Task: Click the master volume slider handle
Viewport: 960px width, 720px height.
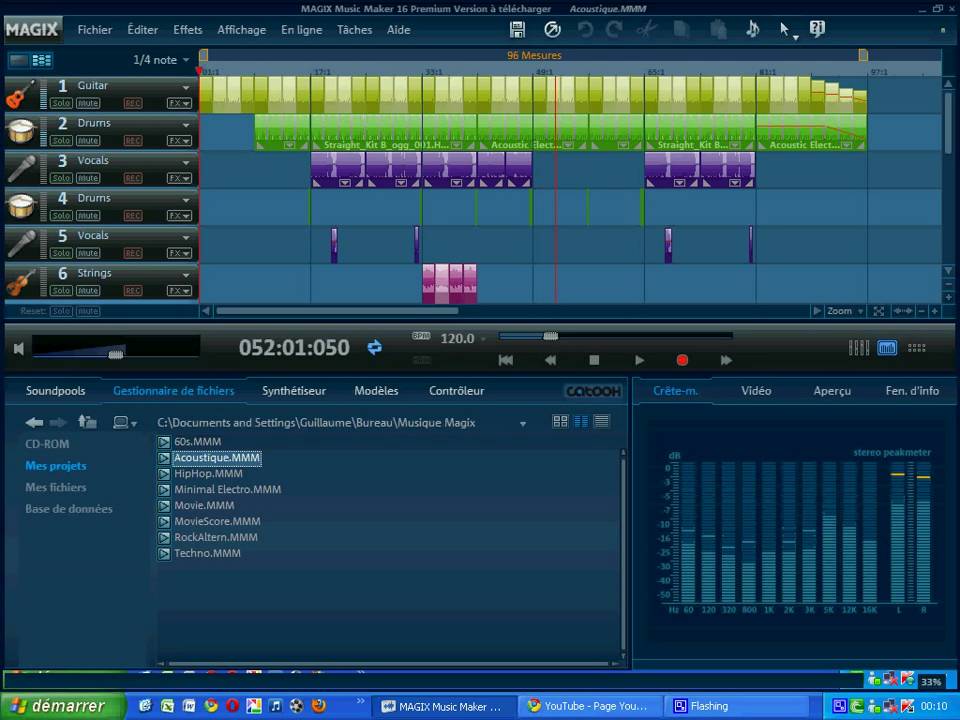Action: pos(116,354)
